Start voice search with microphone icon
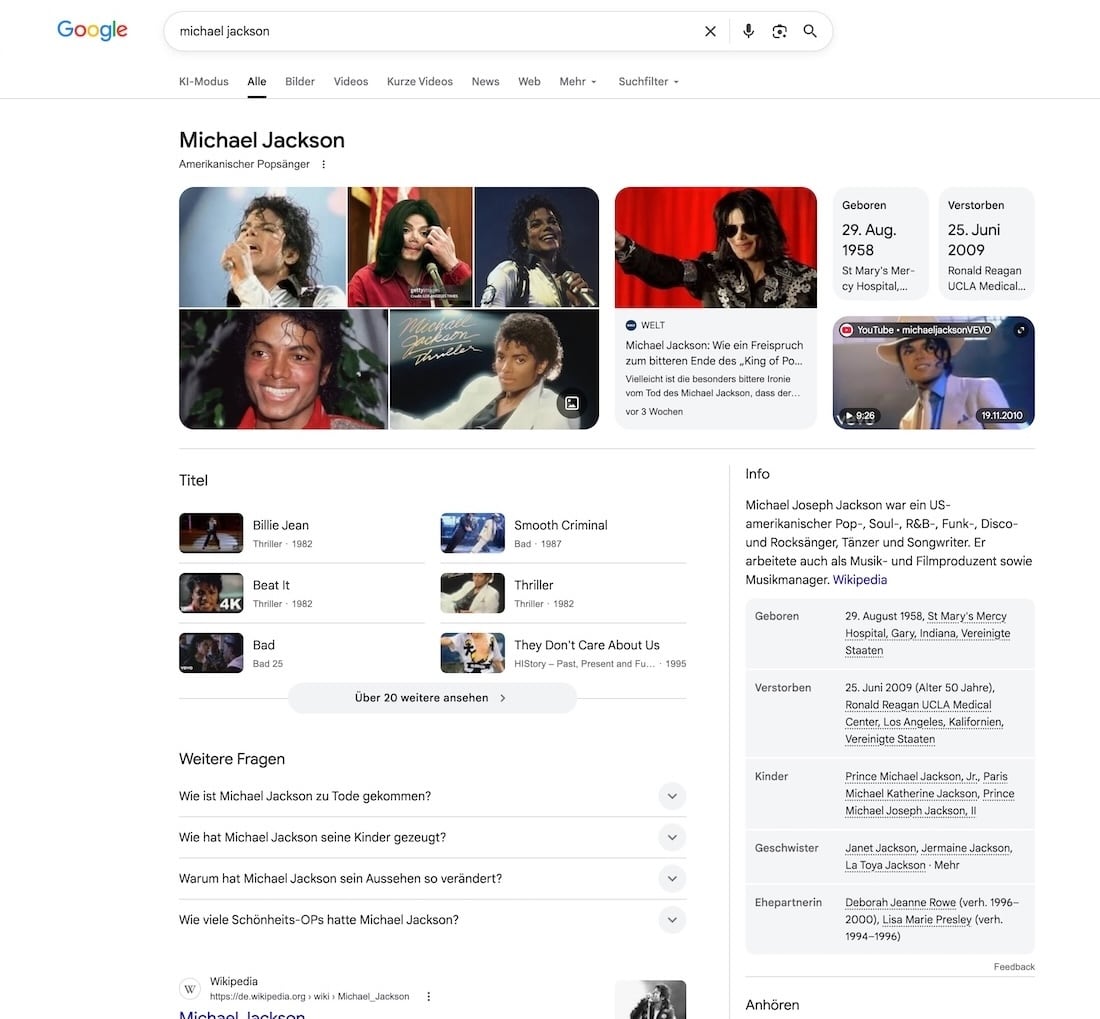The image size is (1100, 1019). coord(749,32)
